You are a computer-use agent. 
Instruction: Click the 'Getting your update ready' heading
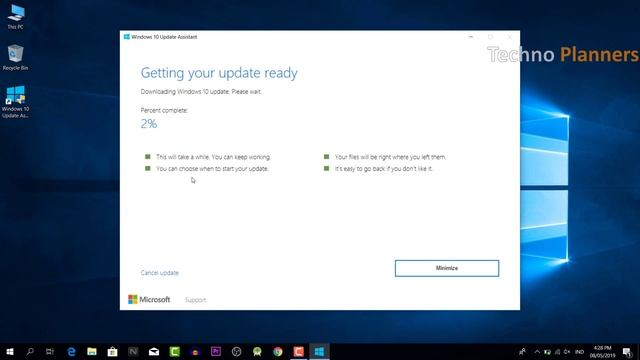pyautogui.click(x=219, y=73)
